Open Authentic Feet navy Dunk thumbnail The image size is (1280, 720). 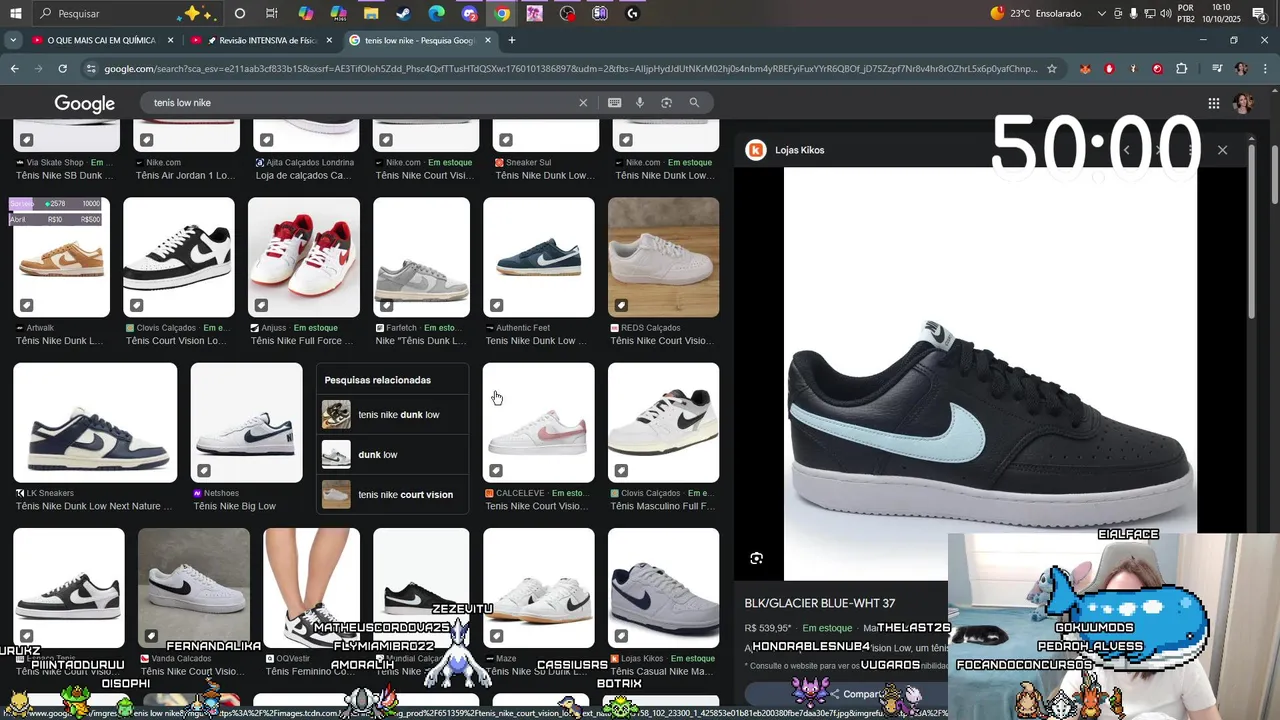539,257
